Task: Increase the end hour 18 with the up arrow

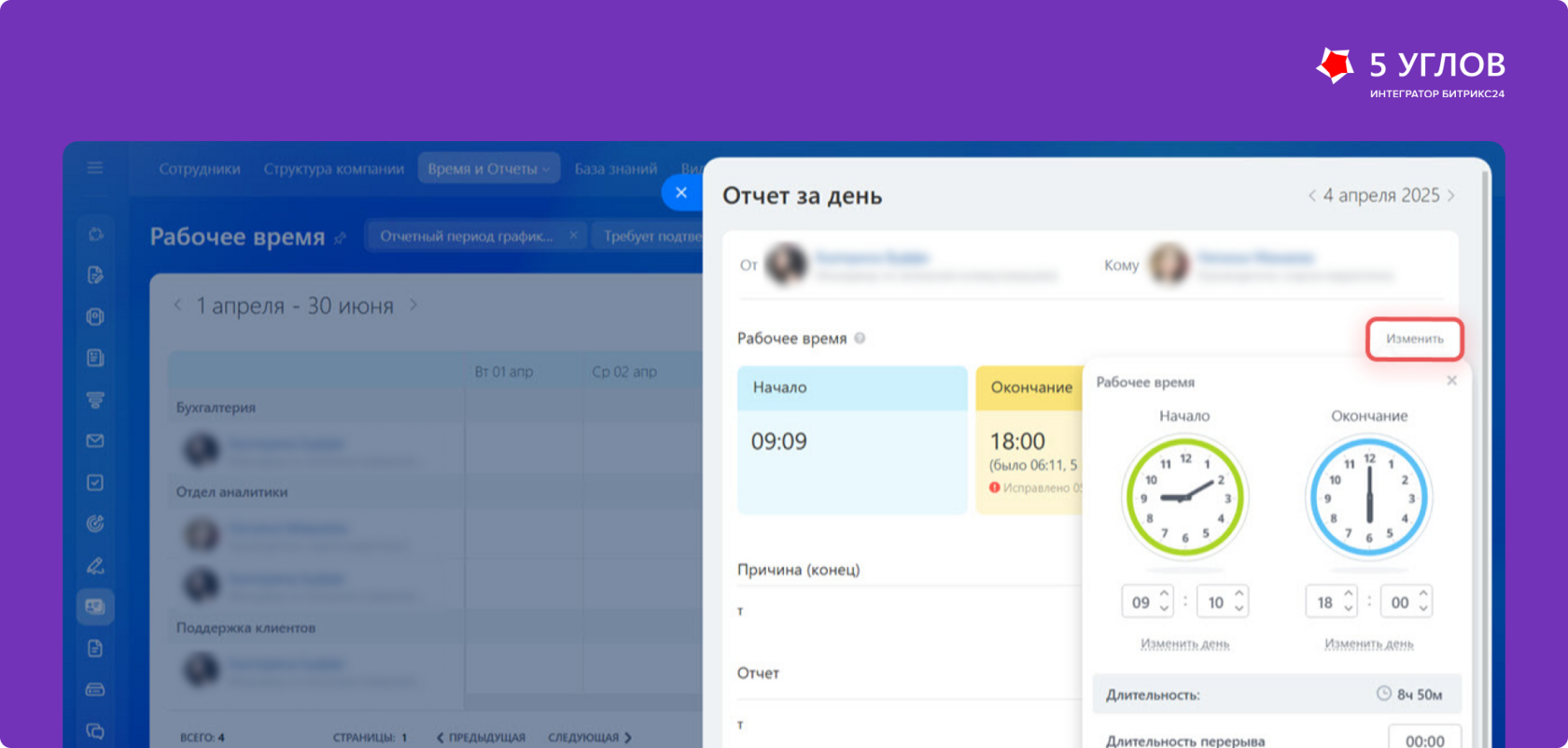Action: coord(1348,594)
